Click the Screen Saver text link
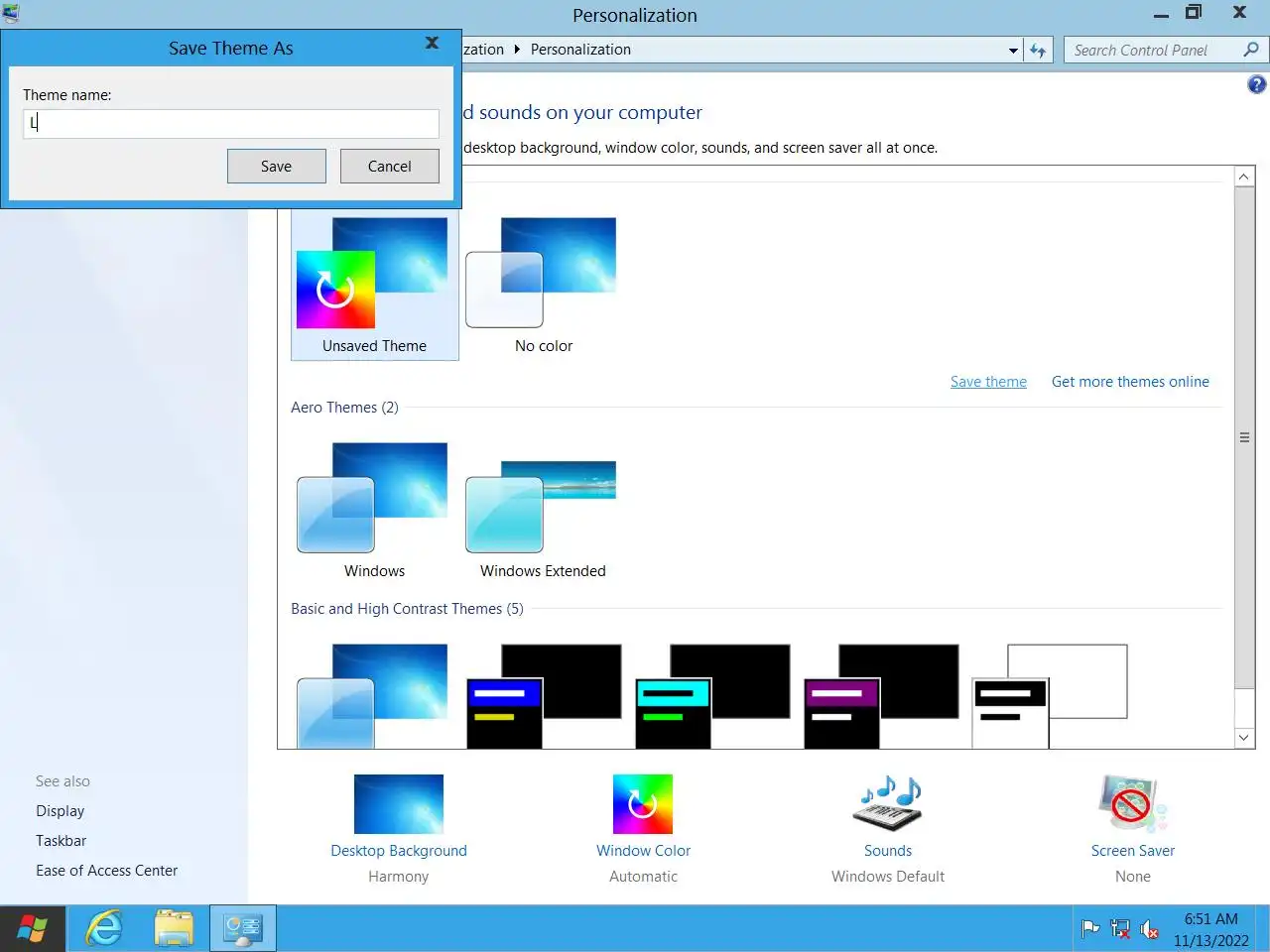1270x952 pixels. coord(1132,851)
